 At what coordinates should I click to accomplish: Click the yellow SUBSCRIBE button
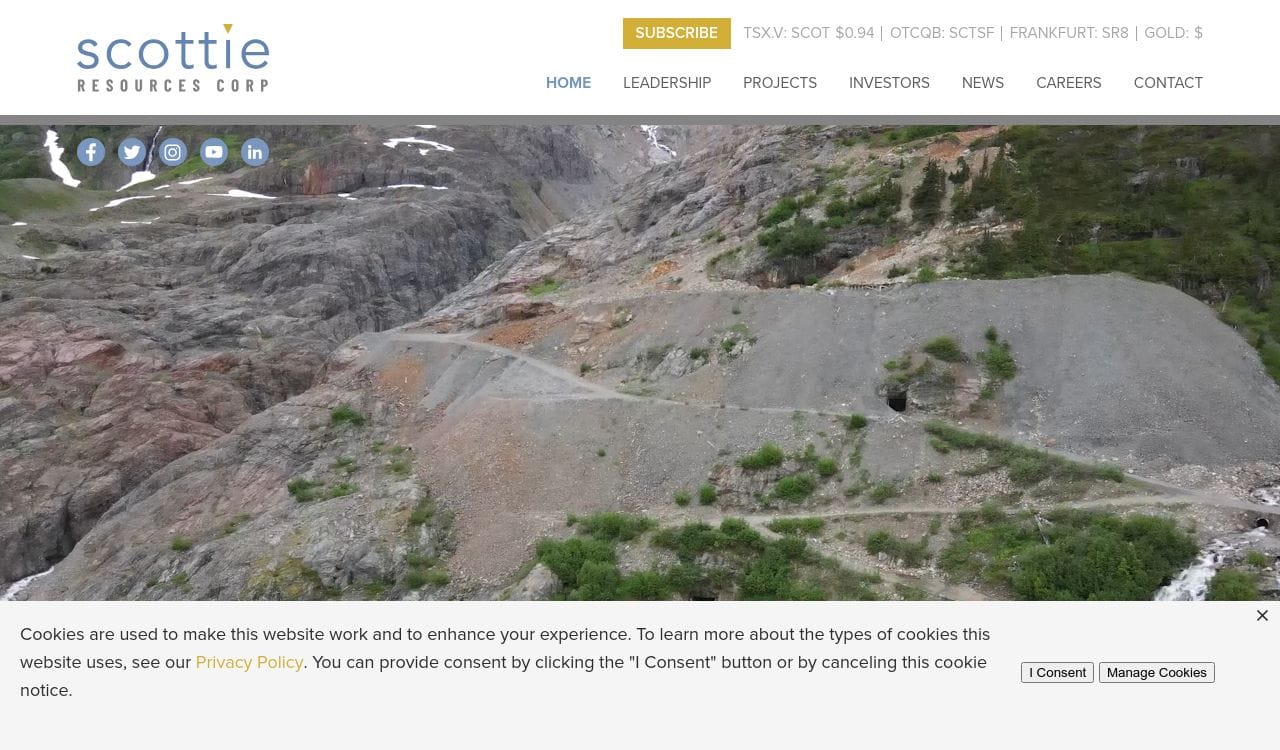point(677,33)
